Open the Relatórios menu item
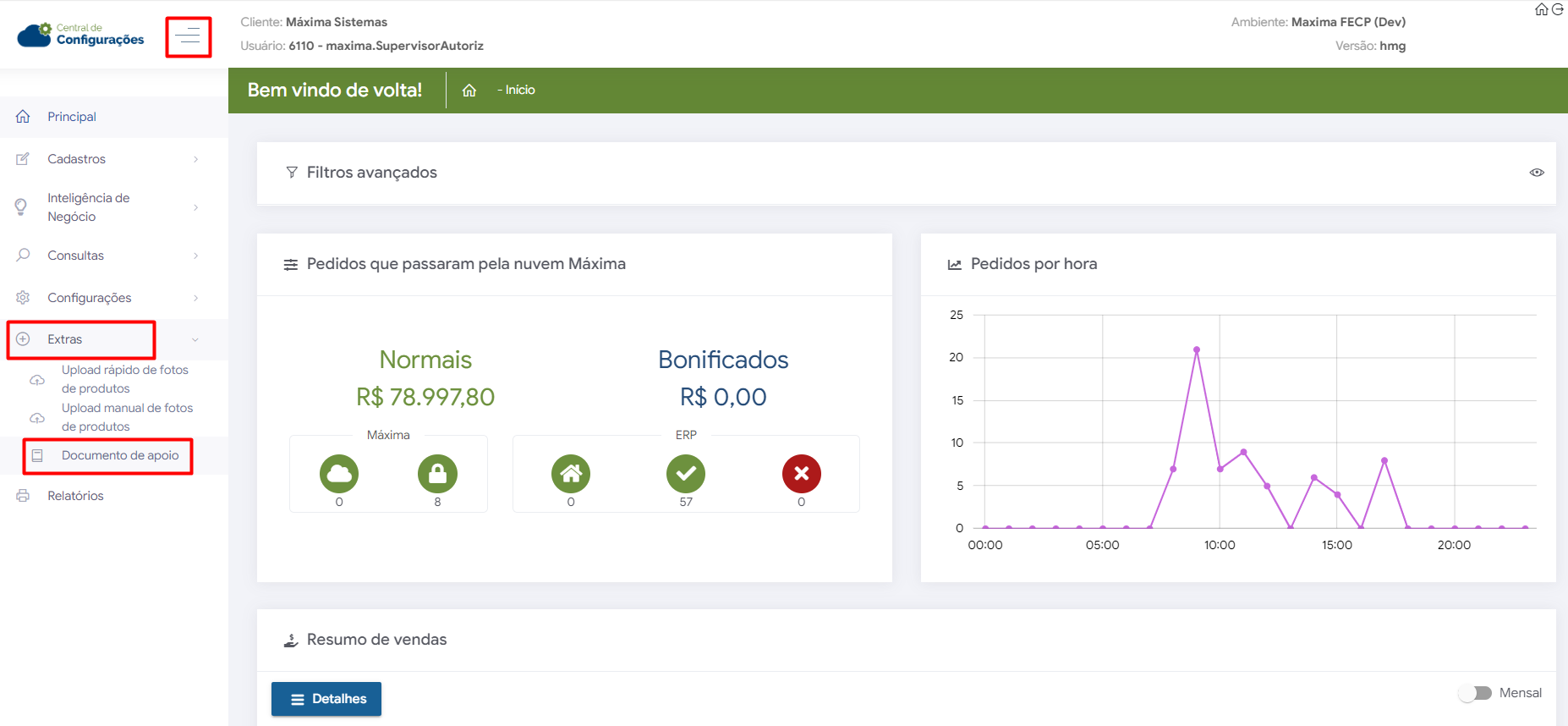The width and height of the screenshot is (1568, 726). click(x=75, y=496)
